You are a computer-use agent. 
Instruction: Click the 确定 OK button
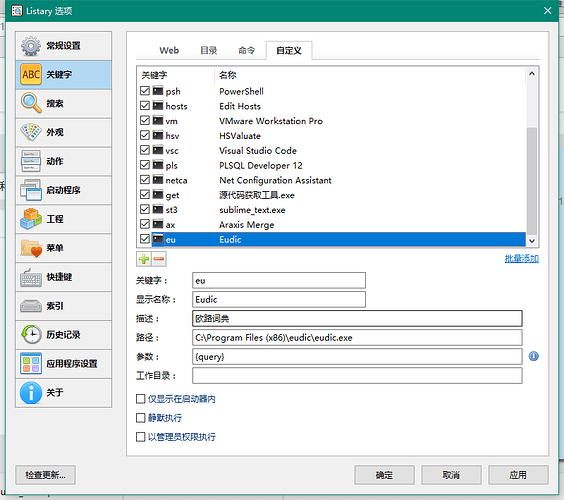(384, 475)
